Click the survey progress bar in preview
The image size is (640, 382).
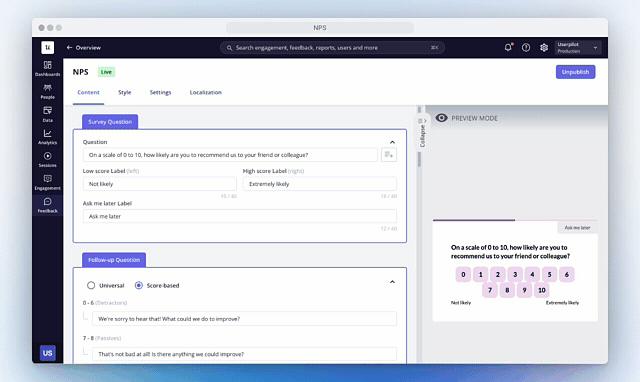pos(515,220)
